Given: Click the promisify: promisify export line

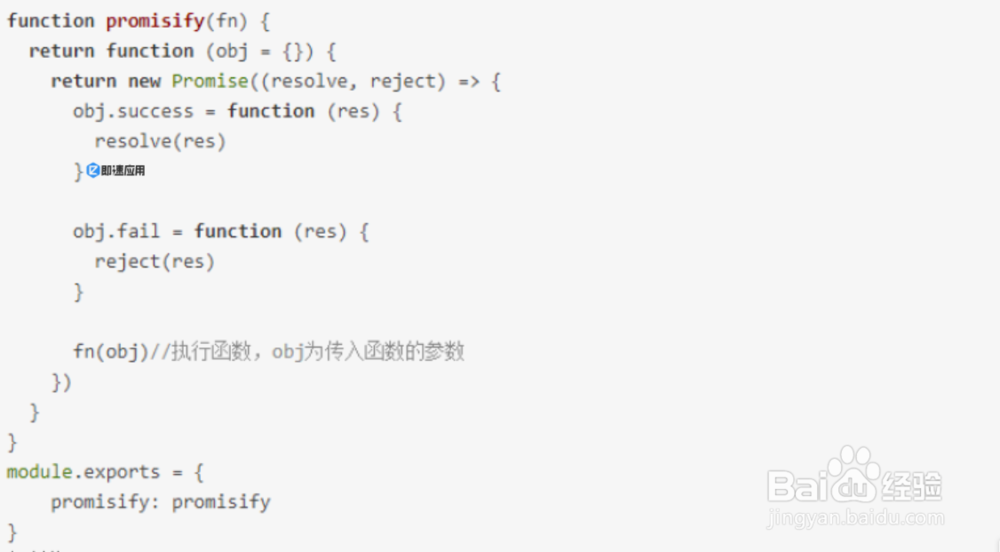Looking at the screenshot, I should tap(160, 501).
